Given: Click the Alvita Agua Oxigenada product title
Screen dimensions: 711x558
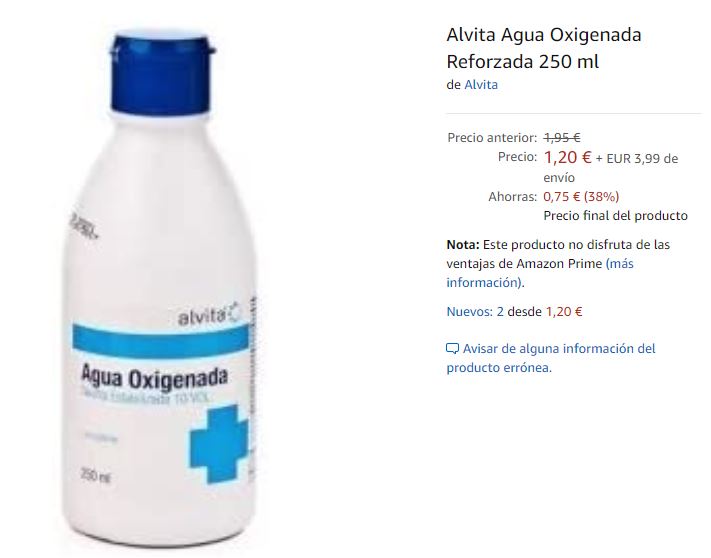Looking at the screenshot, I should 544,48.
